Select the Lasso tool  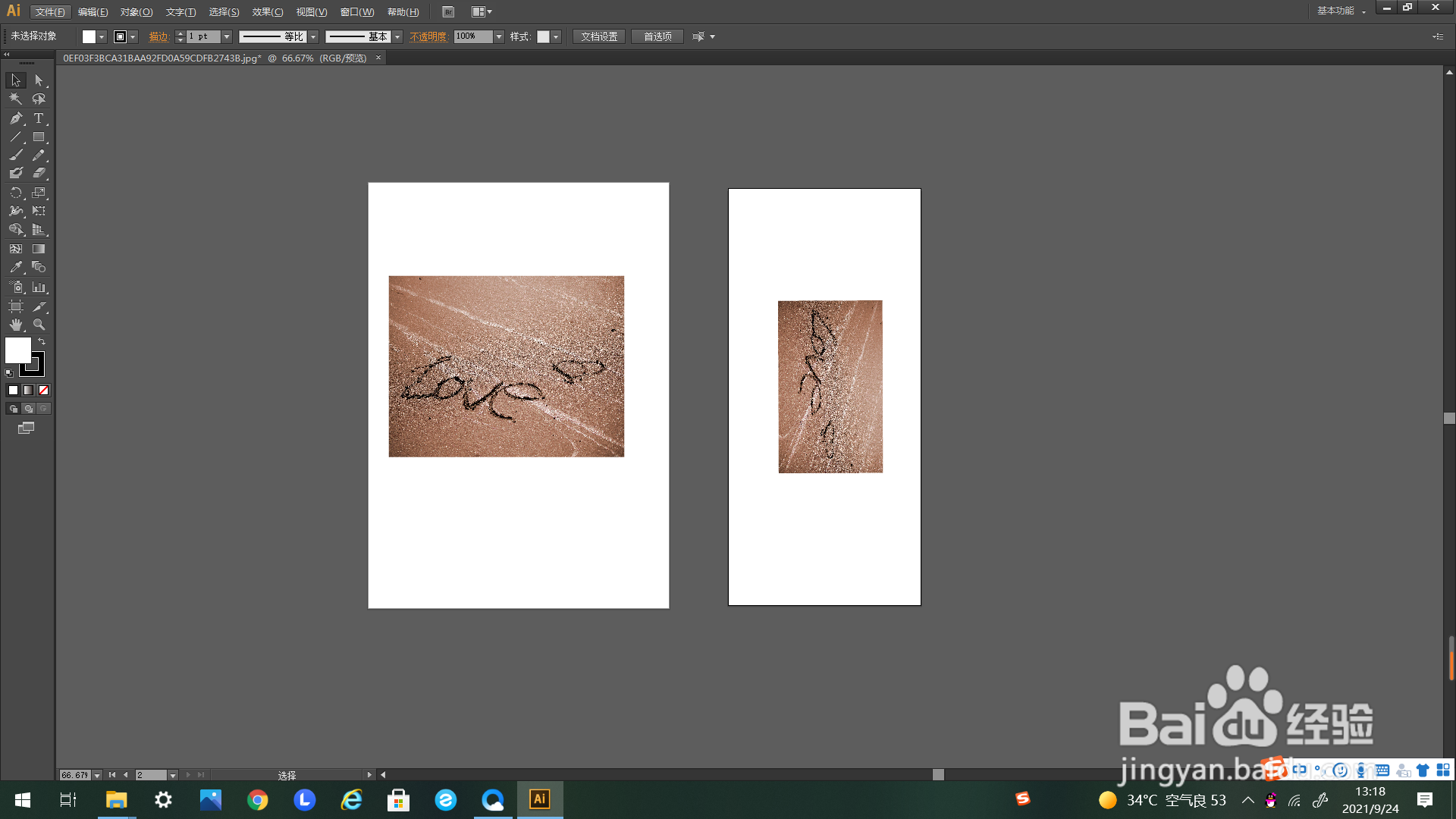pyautogui.click(x=39, y=99)
